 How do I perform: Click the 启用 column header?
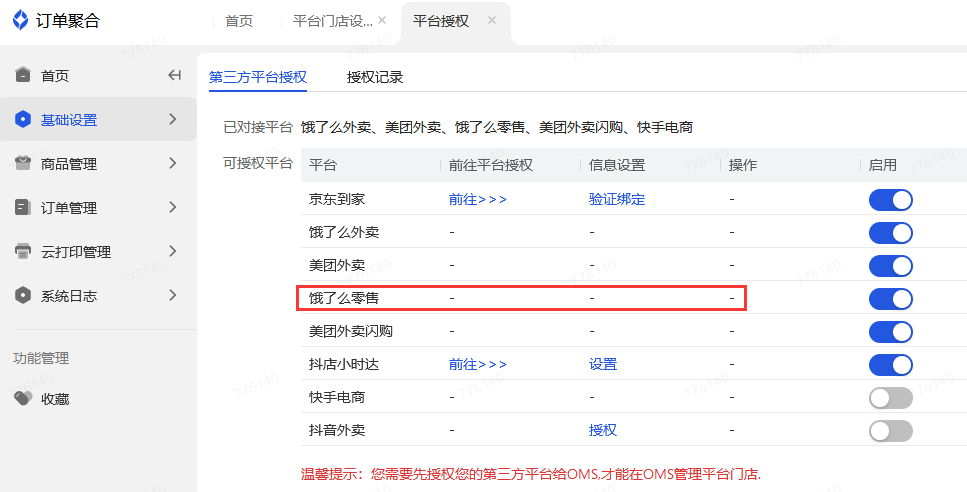coord(883,165)
